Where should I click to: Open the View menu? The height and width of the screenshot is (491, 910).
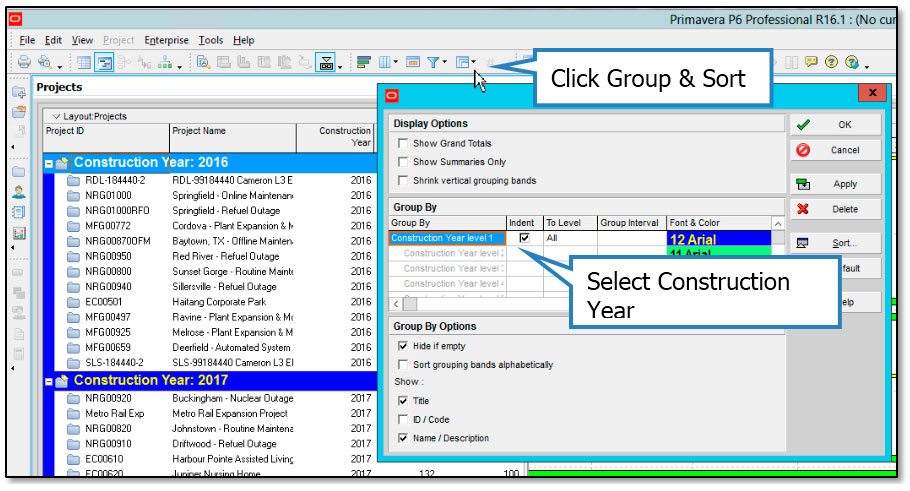(82, 40)
